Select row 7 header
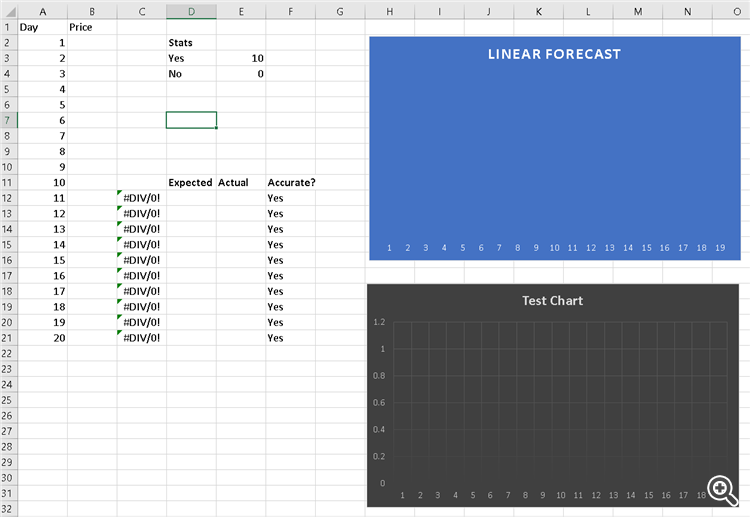This screenshot has width=750, height=517. coord(8,120)
